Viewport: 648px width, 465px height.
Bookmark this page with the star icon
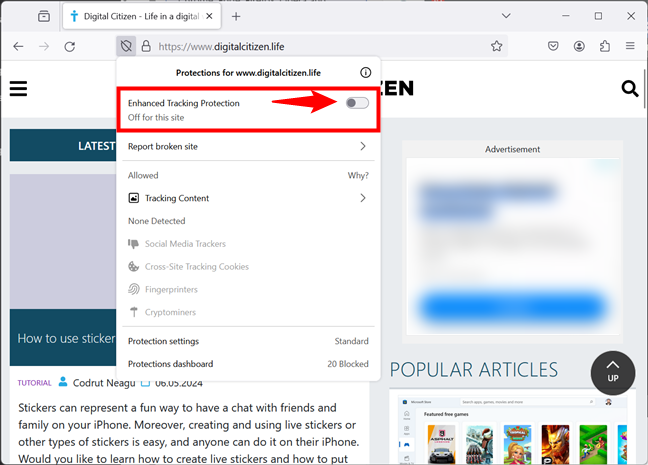(x=496, y=46)
